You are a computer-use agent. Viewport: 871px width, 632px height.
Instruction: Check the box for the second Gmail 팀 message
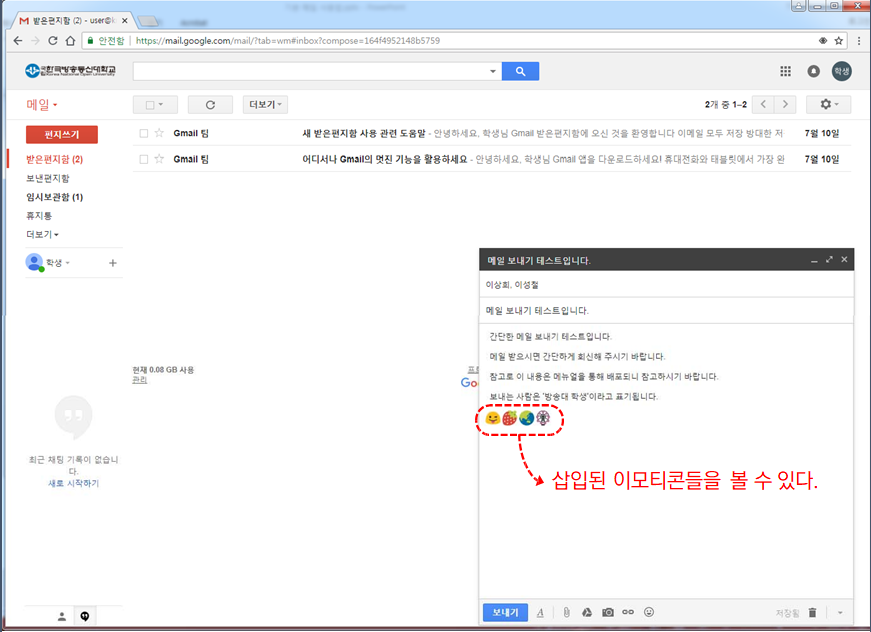[144, 159]
